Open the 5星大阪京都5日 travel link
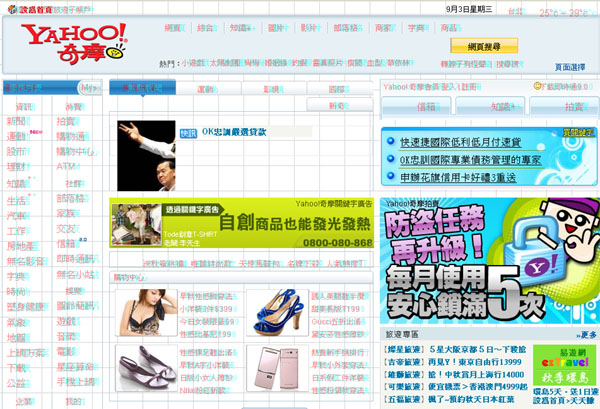Image resolution: width=600 pixels, height=409 pixels. coord(478,349)
